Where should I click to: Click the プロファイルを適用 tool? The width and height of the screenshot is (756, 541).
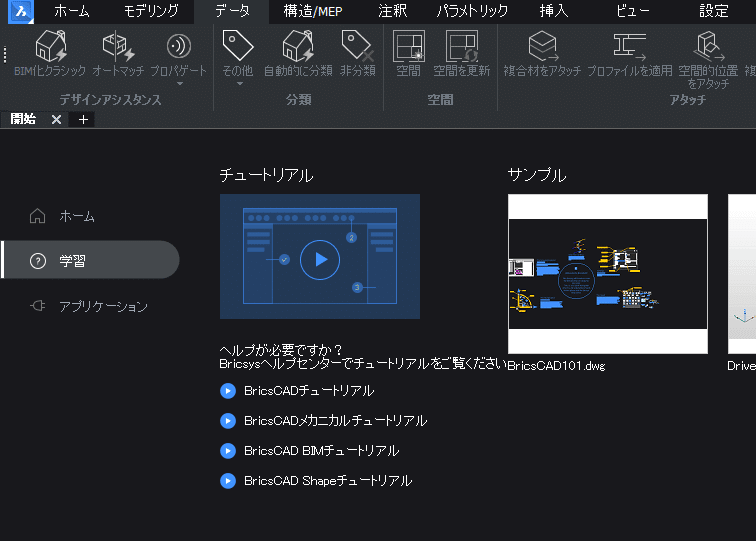tap(630, 54)
